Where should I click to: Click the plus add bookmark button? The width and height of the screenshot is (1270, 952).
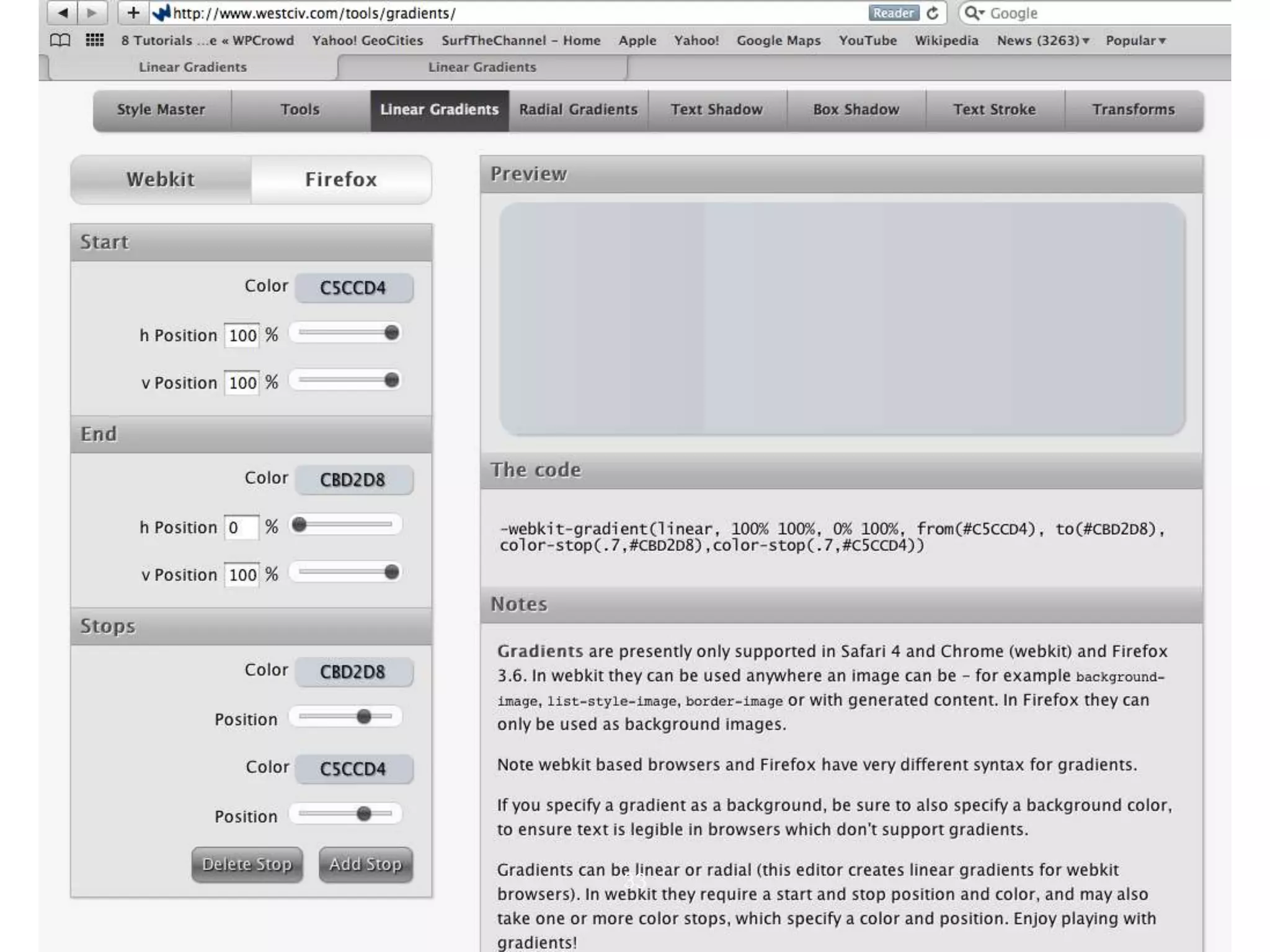point(133,12)
